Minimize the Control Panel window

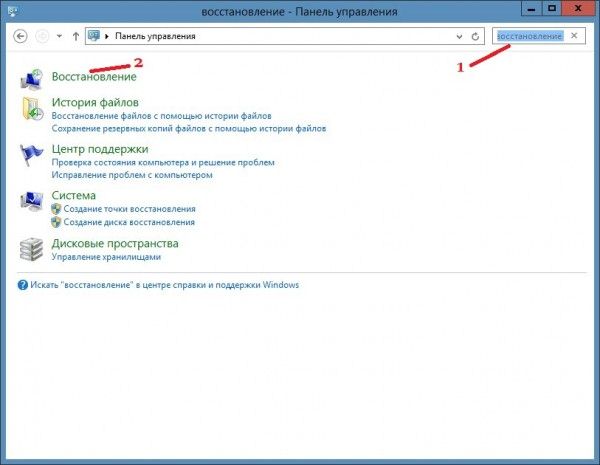tap(531, 8)
